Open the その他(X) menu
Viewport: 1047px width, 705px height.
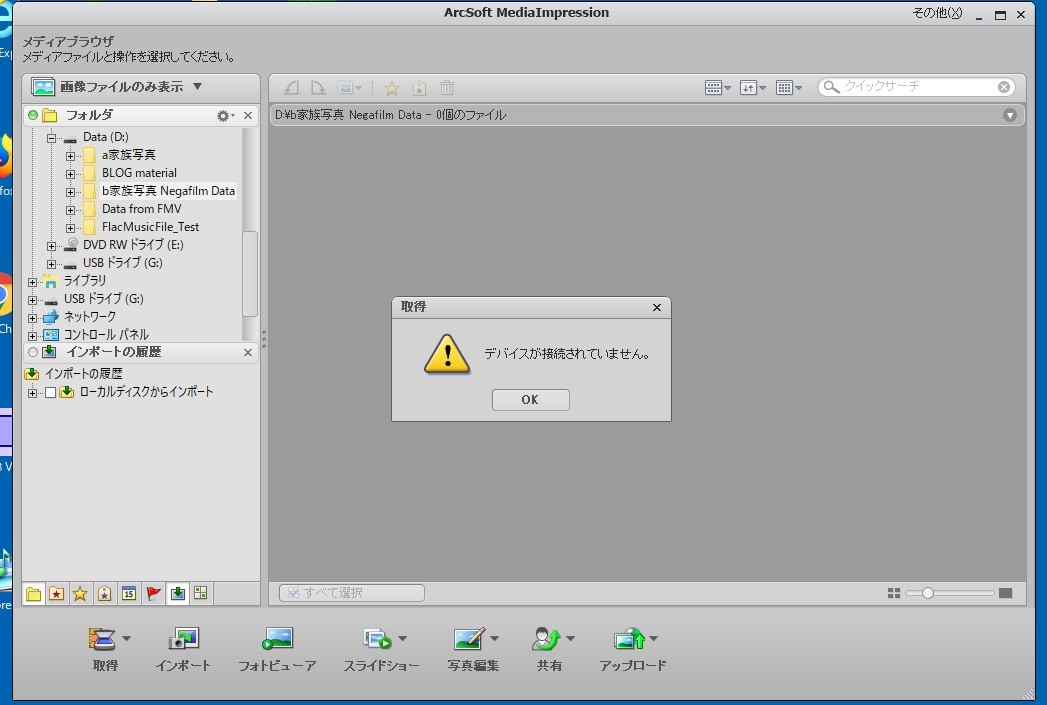(937, 13)
